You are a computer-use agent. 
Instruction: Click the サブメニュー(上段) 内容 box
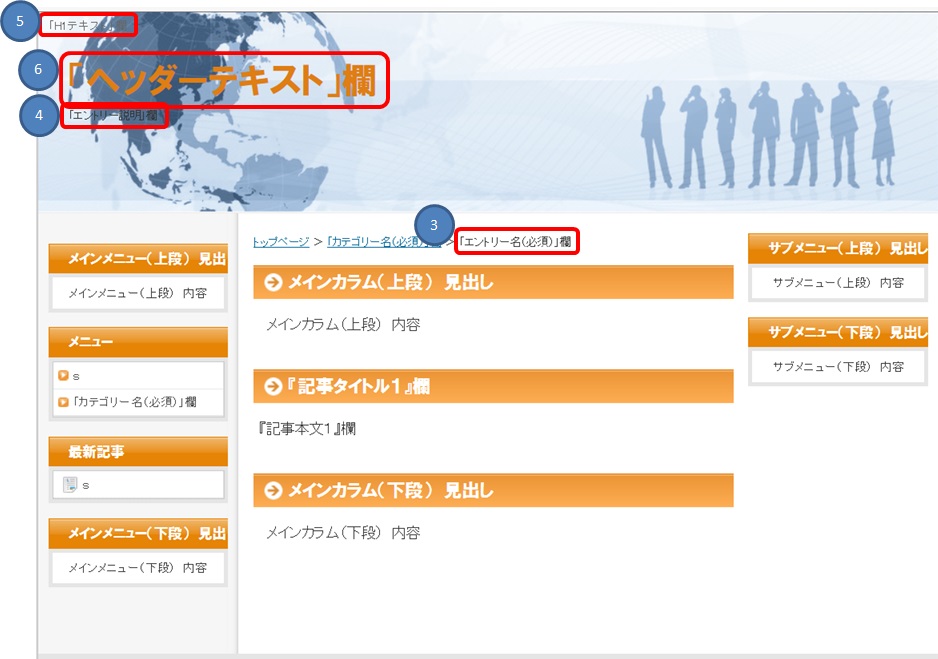(x=838, y=283)
